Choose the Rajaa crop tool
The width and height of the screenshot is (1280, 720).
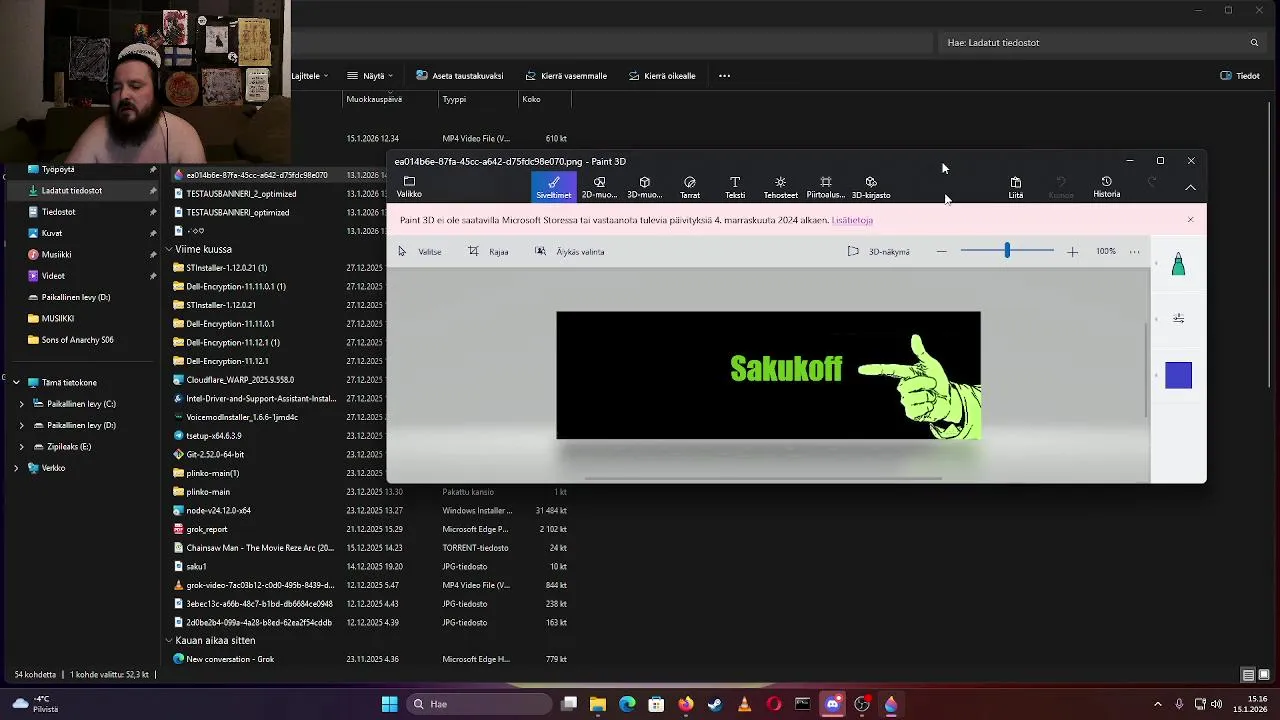pos(489,252)
